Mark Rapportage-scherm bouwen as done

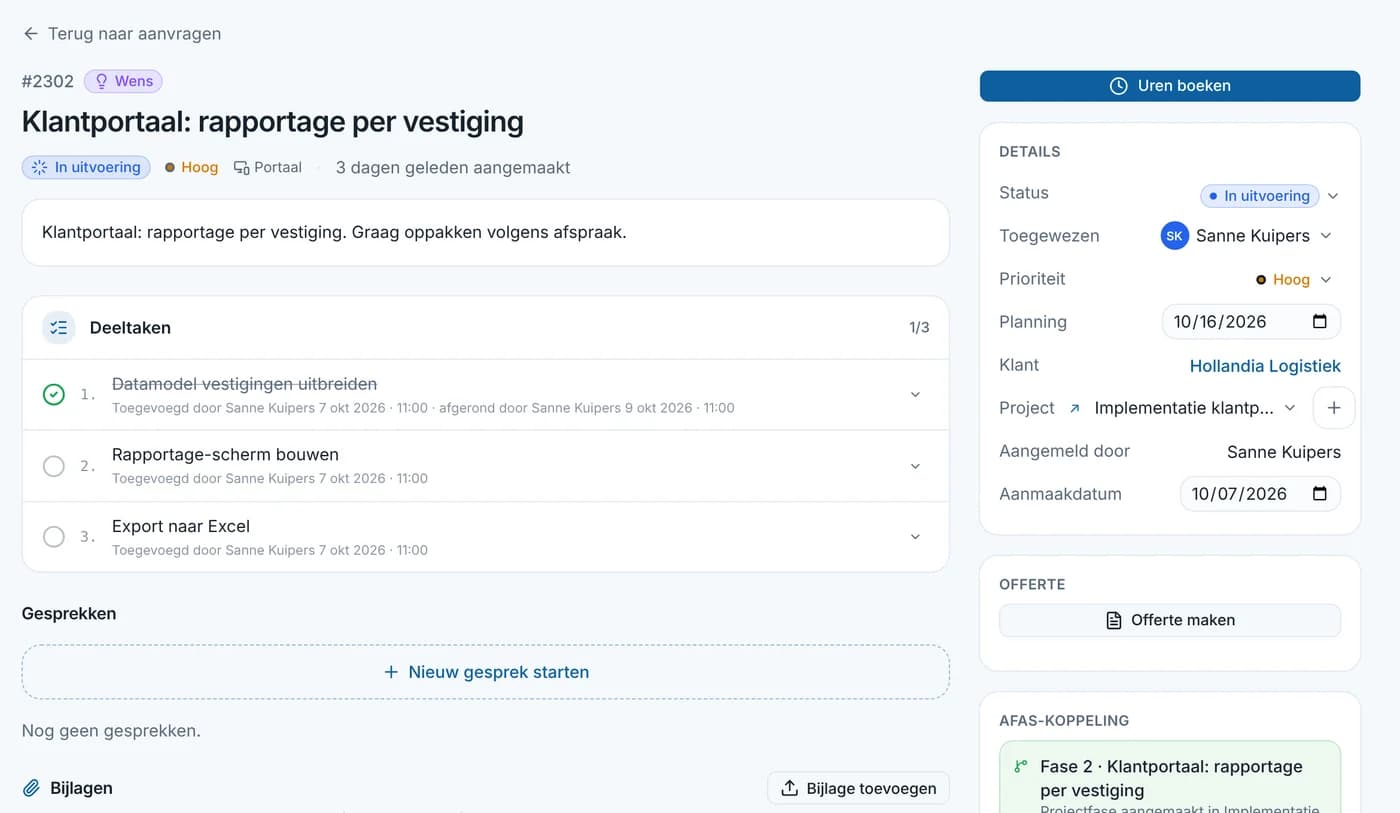[54, 466]
